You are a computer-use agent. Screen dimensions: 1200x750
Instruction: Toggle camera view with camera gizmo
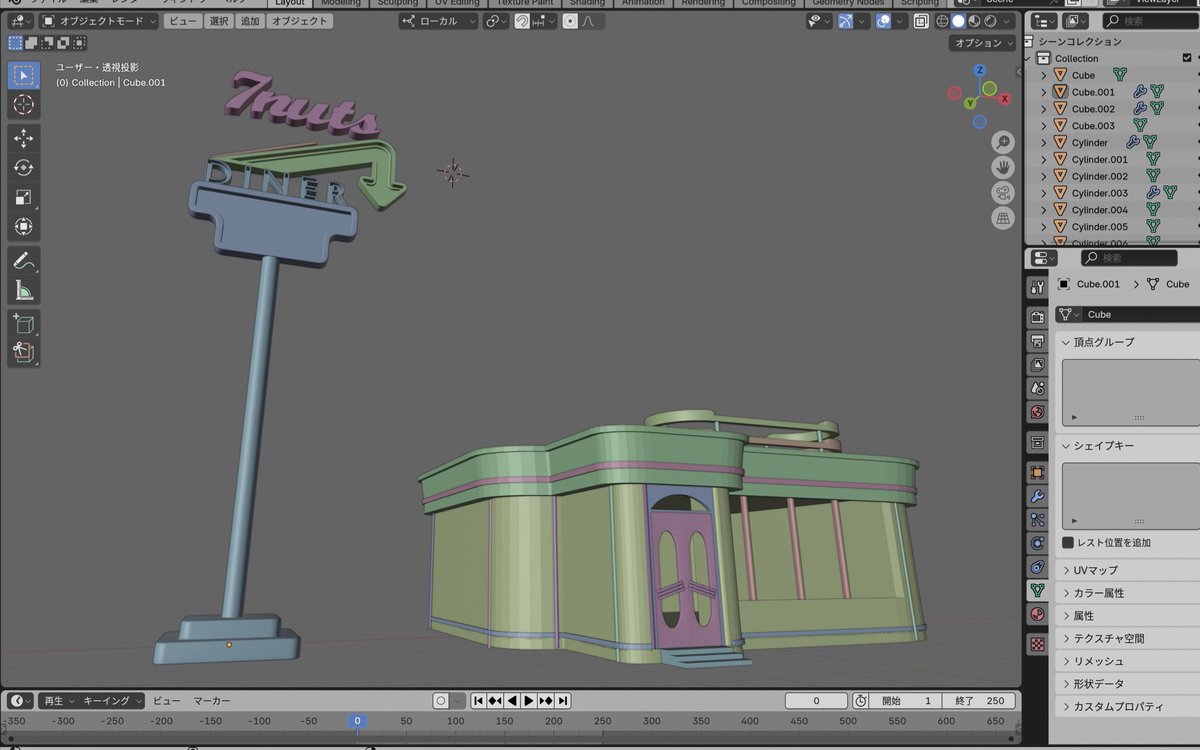pos(1002,193)
